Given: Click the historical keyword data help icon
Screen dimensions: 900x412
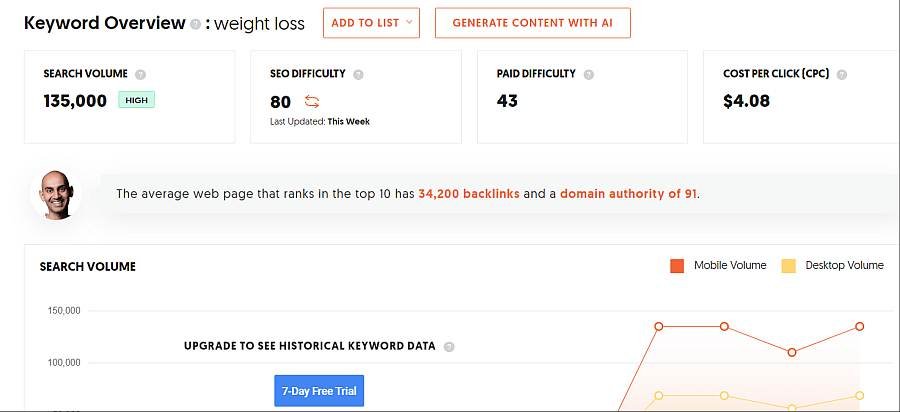Looking at the screenshot, I should pyautogui.click(x=449, y=347).
